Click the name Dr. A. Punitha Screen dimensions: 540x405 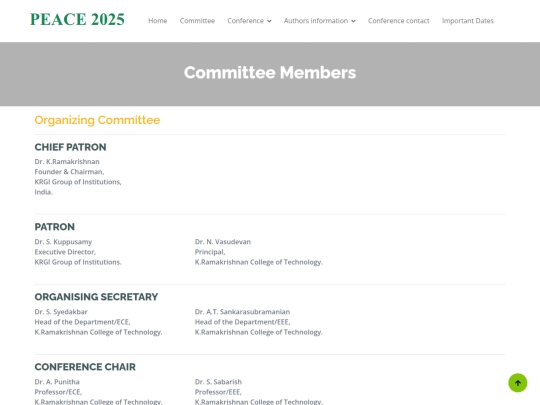click(57, 382)
